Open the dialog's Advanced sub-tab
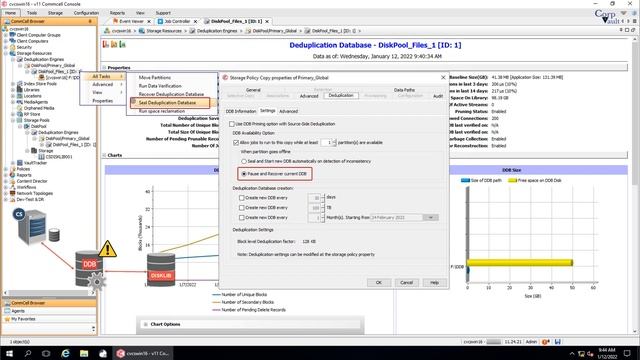Viewport: 640px width, 360px height. coord(289,111)
